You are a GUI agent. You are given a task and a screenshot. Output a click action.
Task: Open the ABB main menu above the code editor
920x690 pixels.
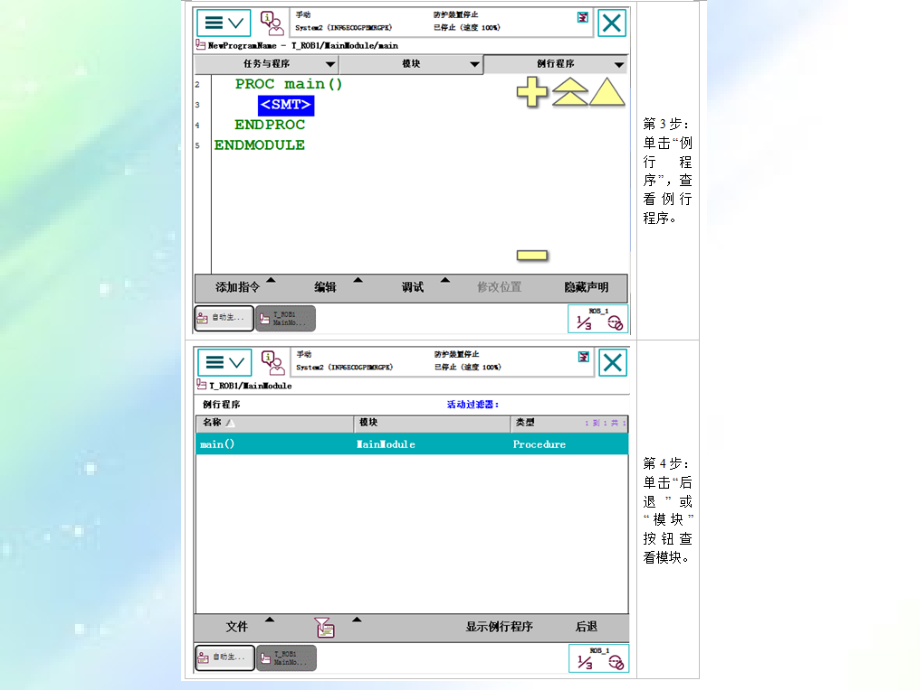tap(223, 23)
